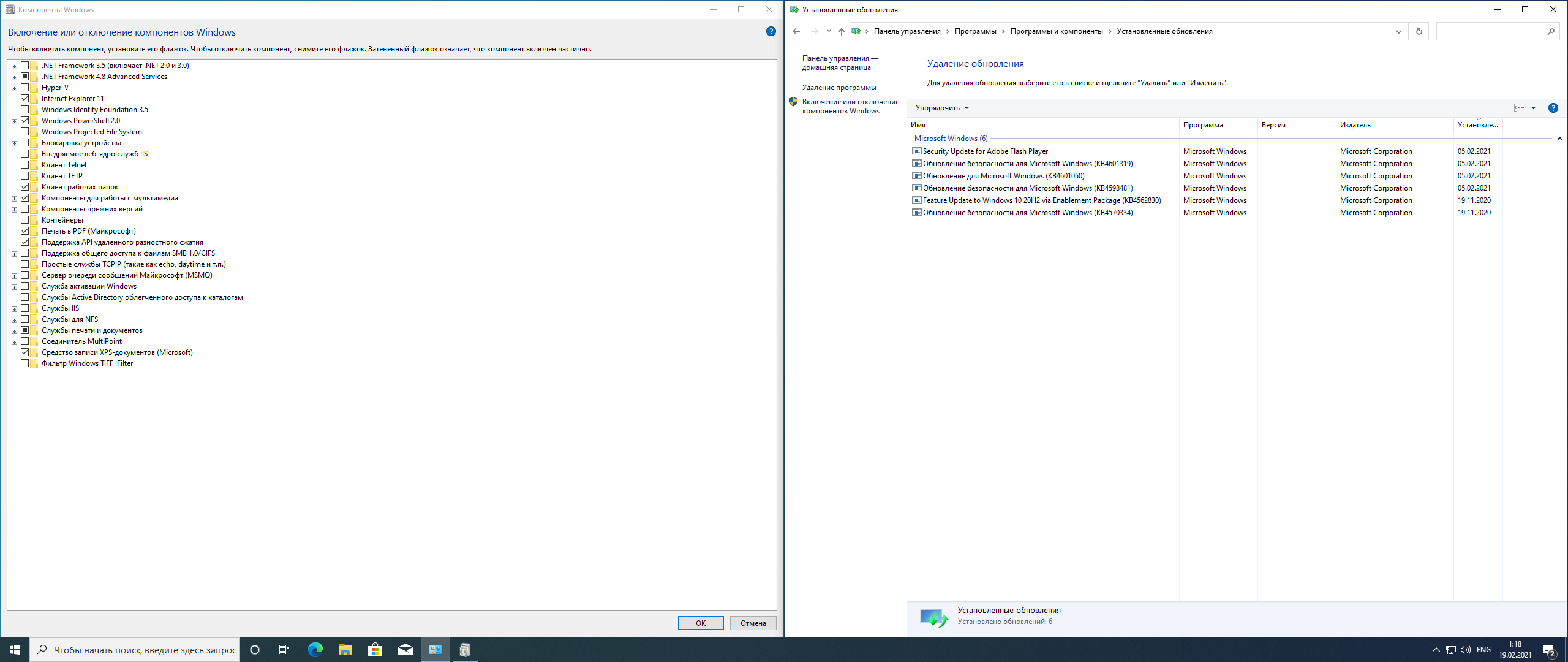Click the view options icon in updates toolbar

pos(1519,108)
